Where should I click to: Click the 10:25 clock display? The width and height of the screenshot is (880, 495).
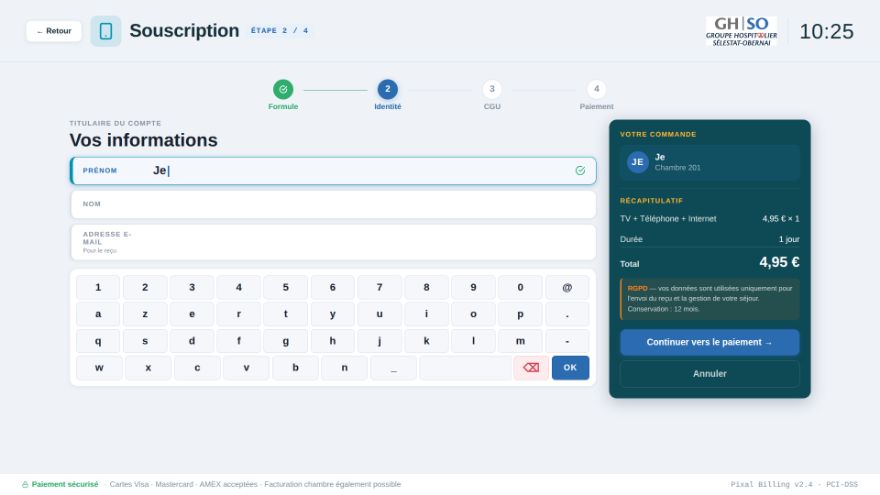pyautogui.click(x=826, y=31)
